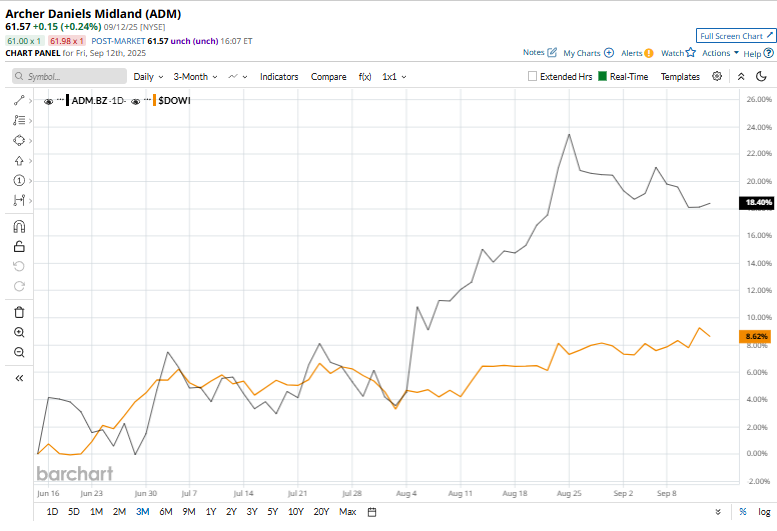Open the Templates menu

point(680,77)
